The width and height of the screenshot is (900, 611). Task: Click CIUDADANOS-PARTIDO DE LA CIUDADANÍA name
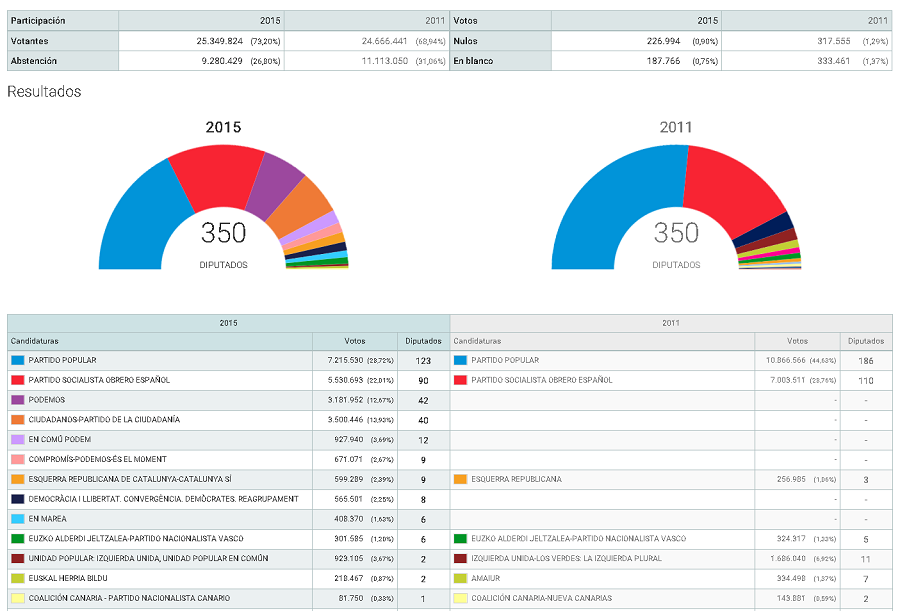[x=104, y=420]
